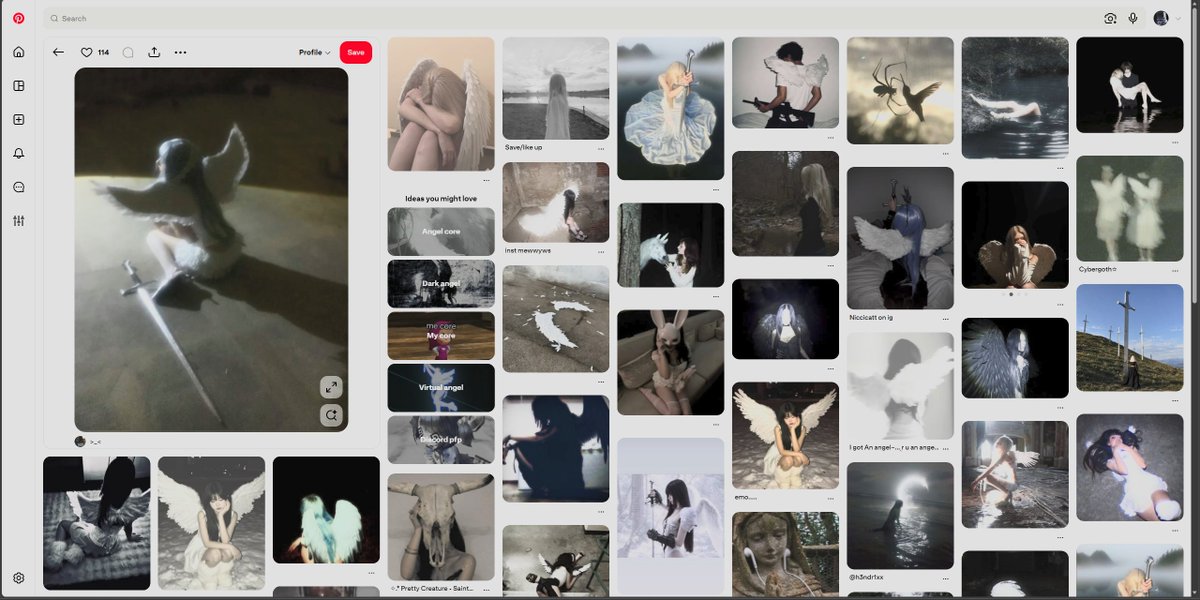Open the pin captioned Save/like up
This screenshot has width=1200, height=600.
pos(556,88)
